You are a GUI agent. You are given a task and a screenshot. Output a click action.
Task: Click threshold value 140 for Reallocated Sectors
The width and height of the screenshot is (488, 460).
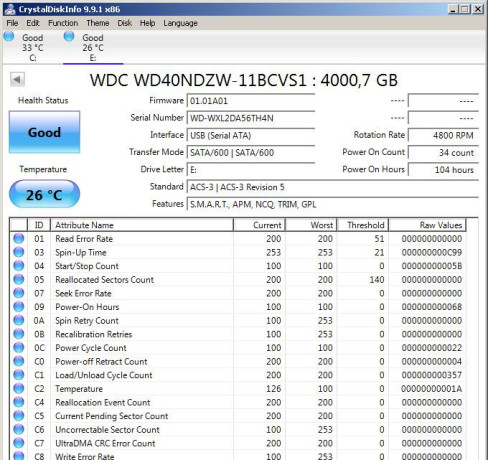pos(377,280)
